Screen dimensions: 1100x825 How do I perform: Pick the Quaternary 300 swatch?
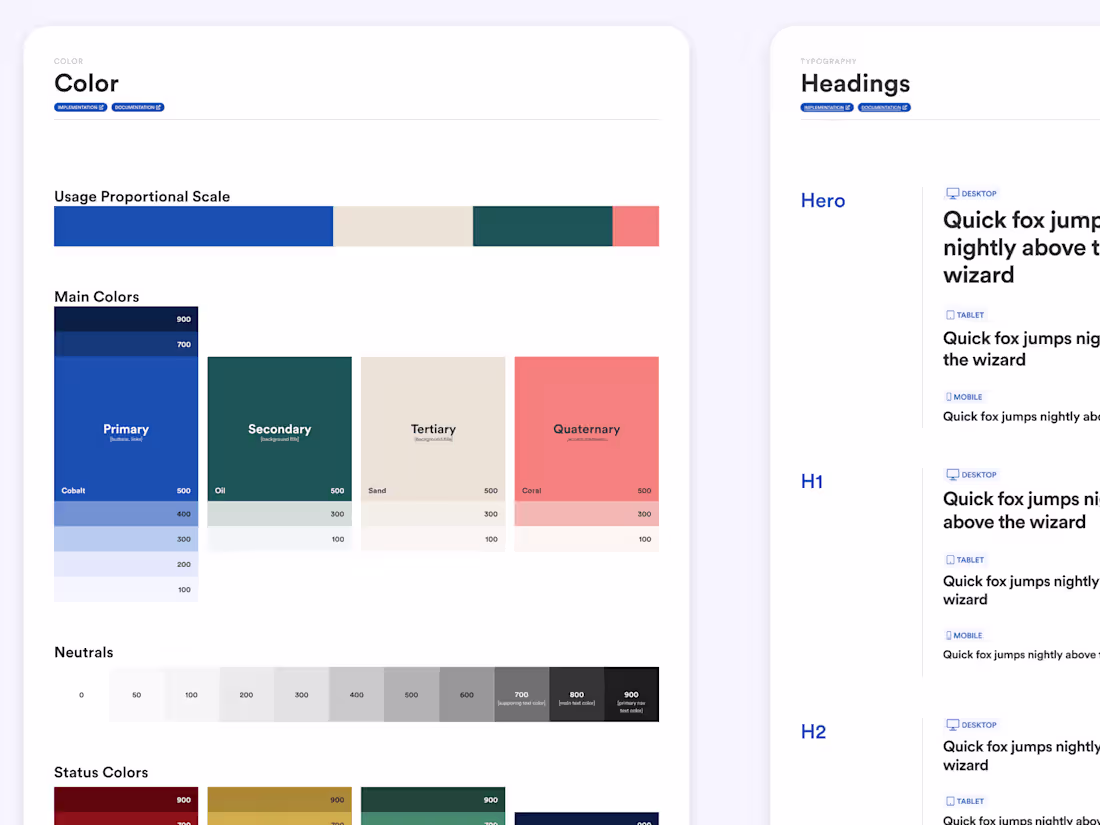[586, 514]
